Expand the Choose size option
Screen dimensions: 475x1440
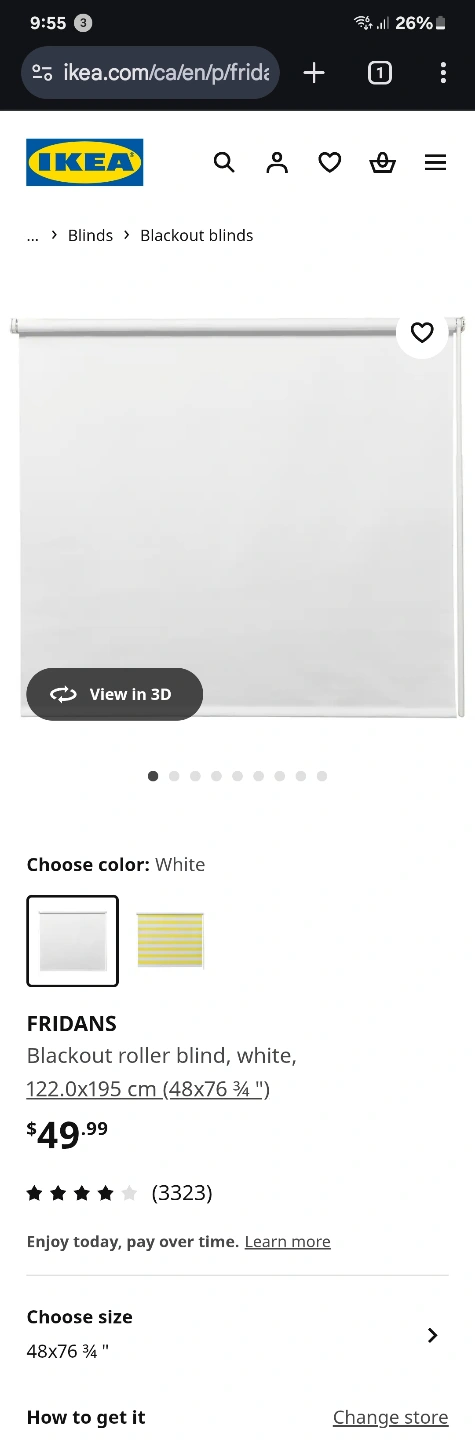[237, 1335]
